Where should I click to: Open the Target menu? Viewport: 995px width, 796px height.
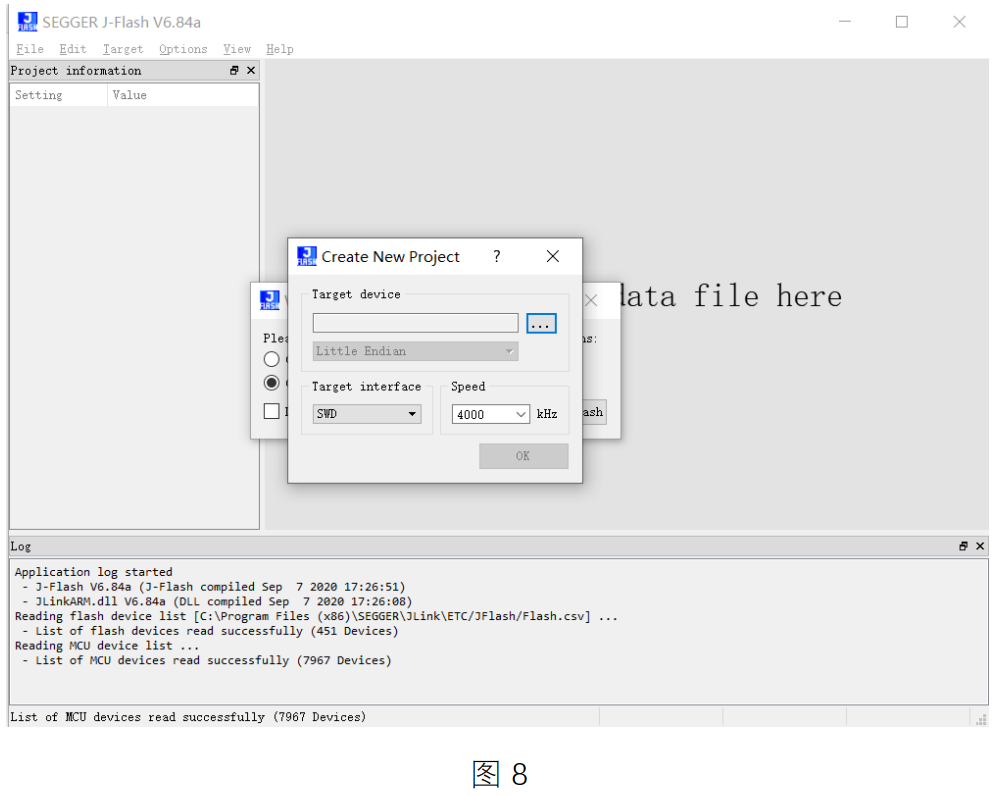pos(123,49)
